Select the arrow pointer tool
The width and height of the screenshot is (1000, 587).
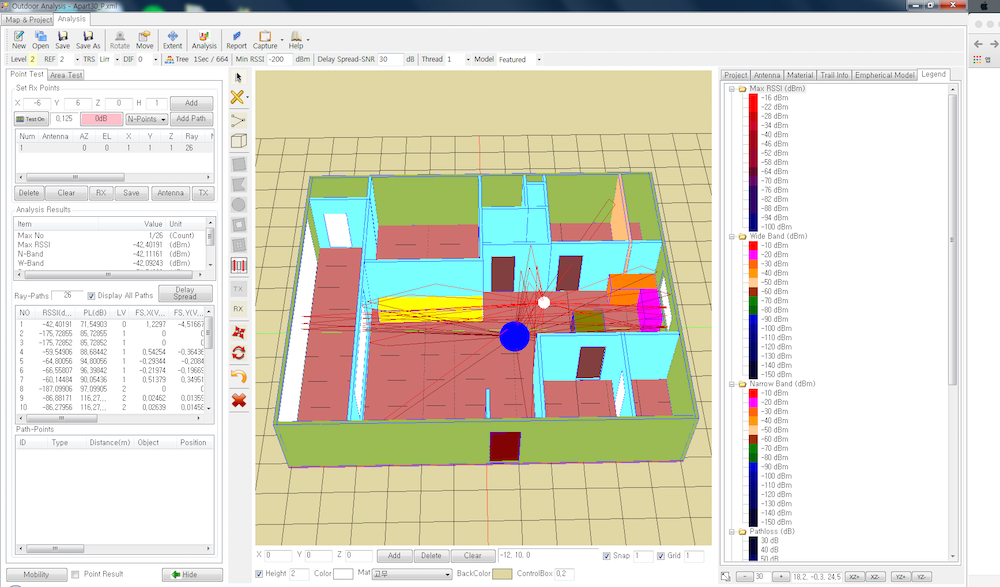[x=239, y=78]
